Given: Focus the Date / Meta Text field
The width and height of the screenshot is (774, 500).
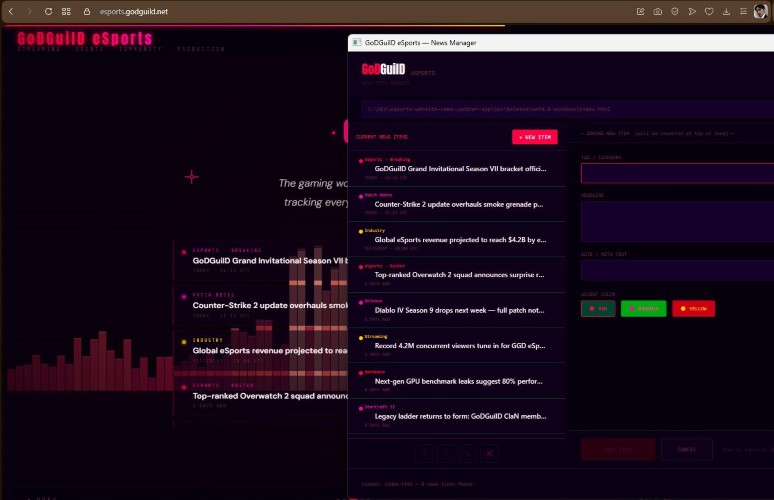Looking at the screenshot, I should click(x=677, y=270).
